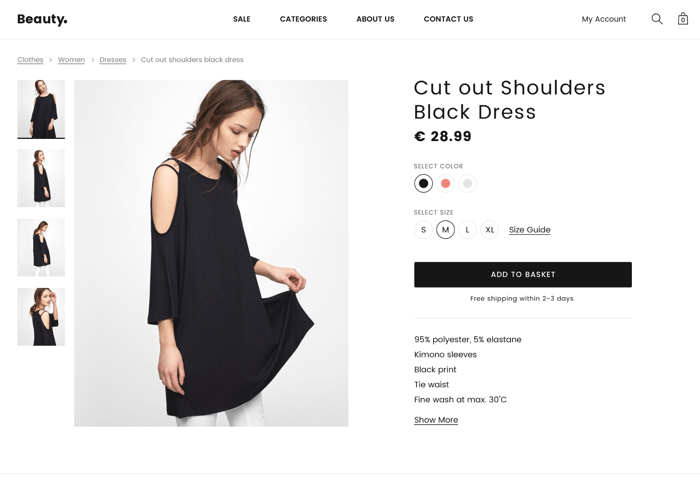
Task: Open My Account
Action: tap(604, 19)
